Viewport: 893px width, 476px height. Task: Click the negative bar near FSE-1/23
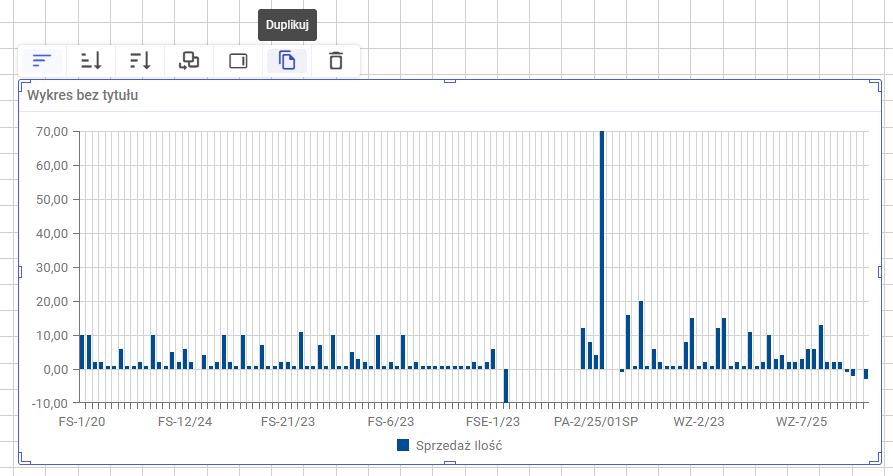[x=506, y=385]
